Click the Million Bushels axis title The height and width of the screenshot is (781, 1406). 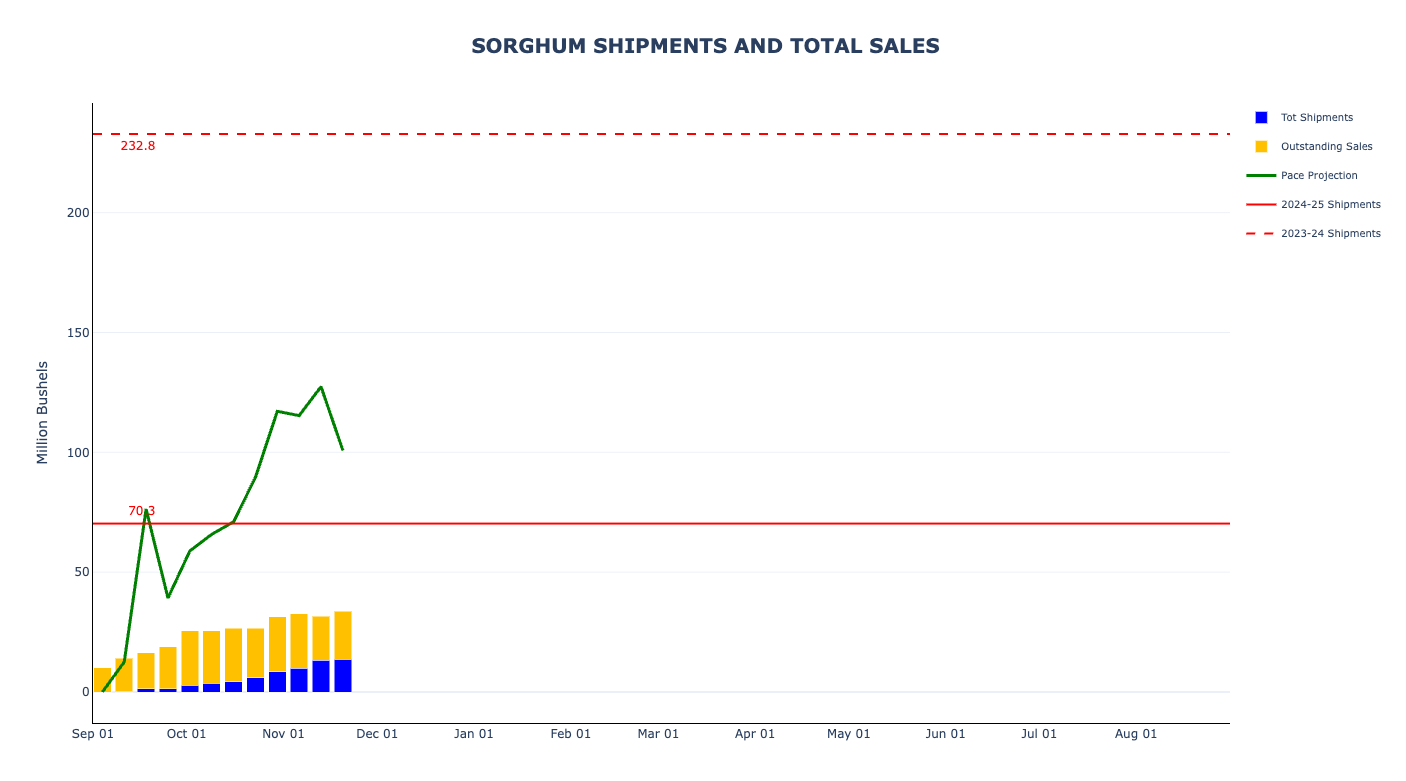tap(42, 412)
